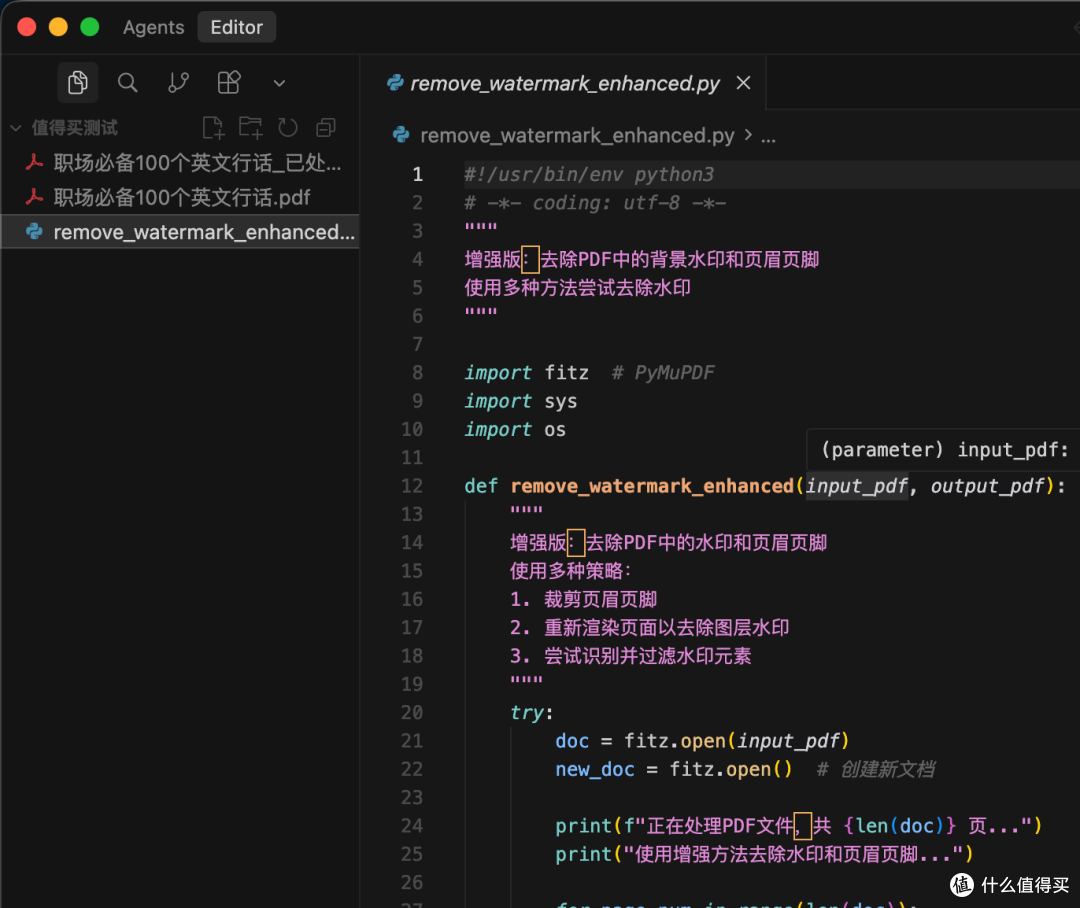Screen dimensions: 1080x908
Task: Select remove_watermark_enhanced... file in explorer
Action: tap(180, 232)
